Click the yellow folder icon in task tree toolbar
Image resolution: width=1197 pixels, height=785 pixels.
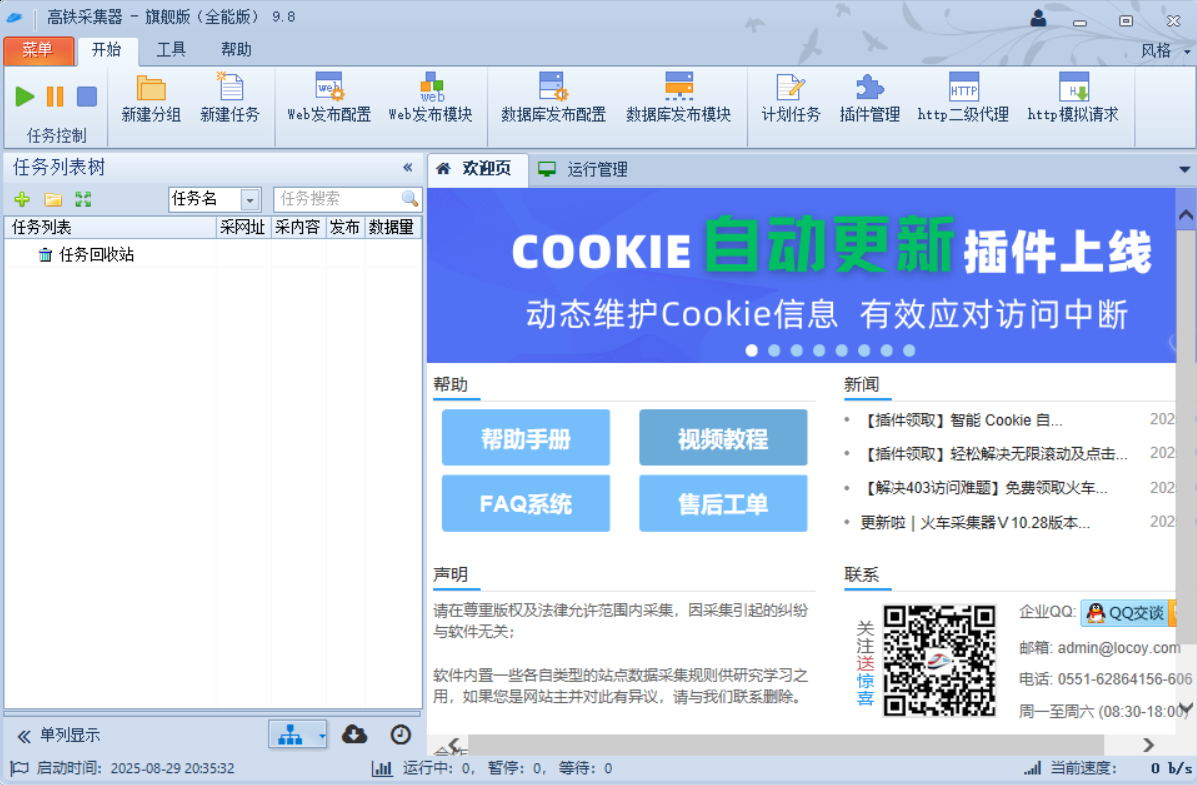pyautogui.click(x=53, y=199)
